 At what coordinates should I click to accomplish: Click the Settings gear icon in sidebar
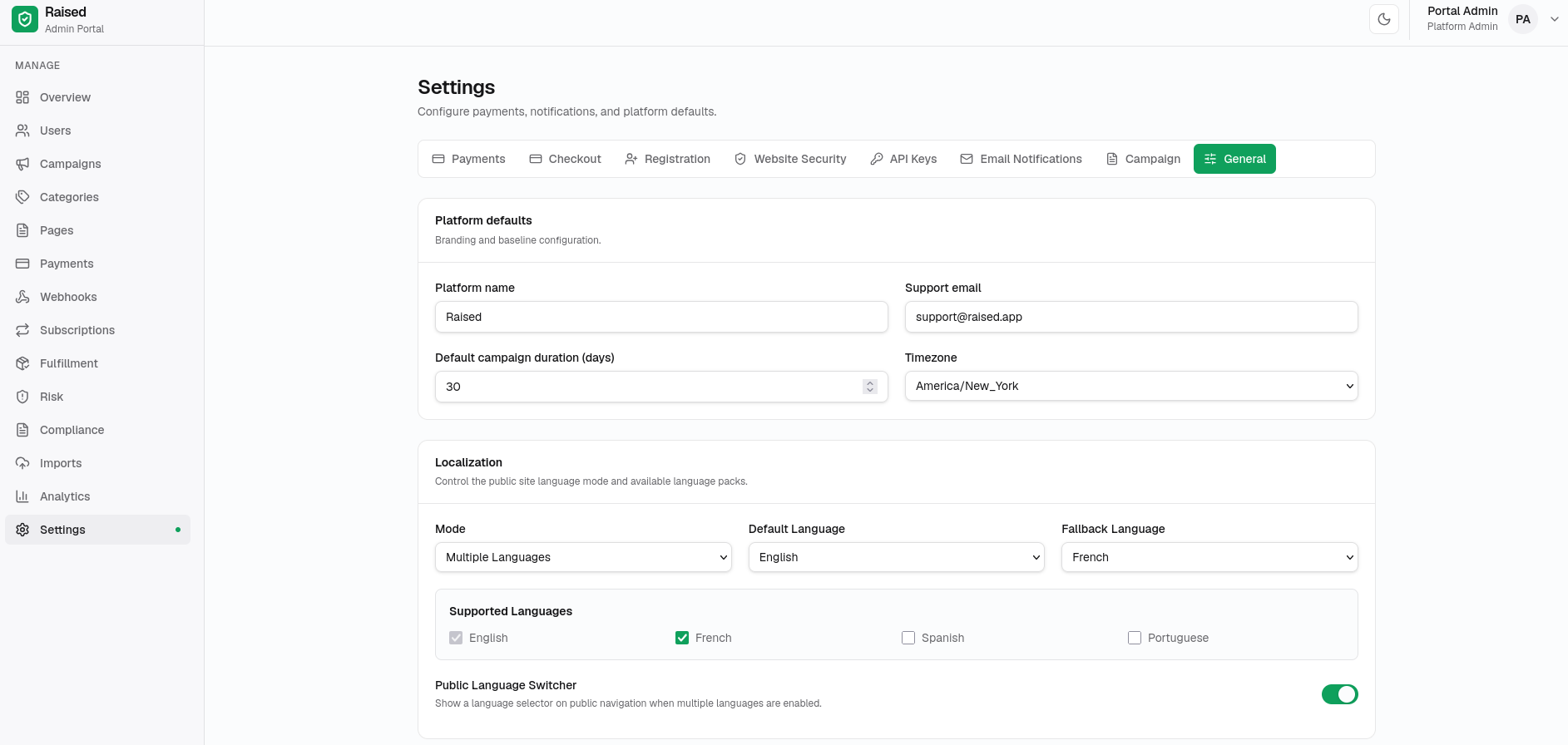coord(22,530)
